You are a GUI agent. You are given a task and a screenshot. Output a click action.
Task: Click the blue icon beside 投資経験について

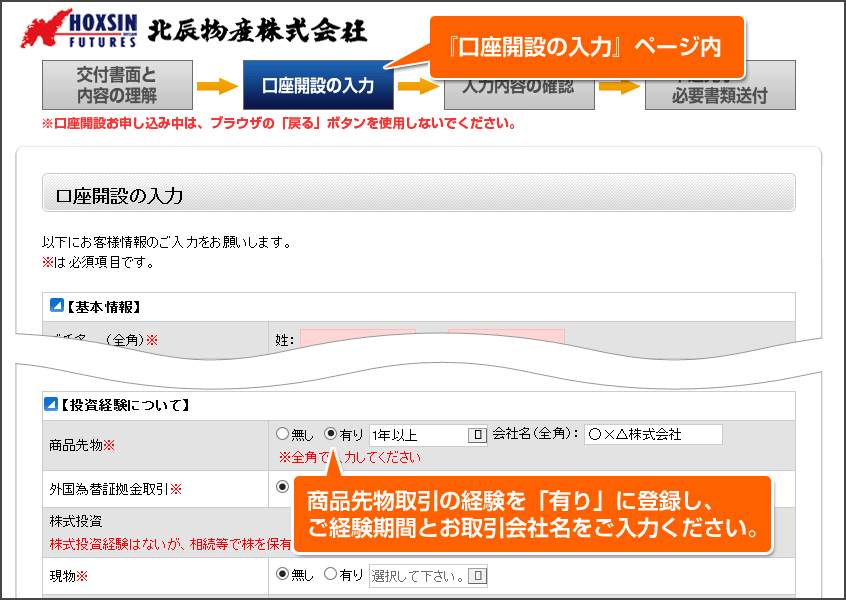tap(50, 405)
